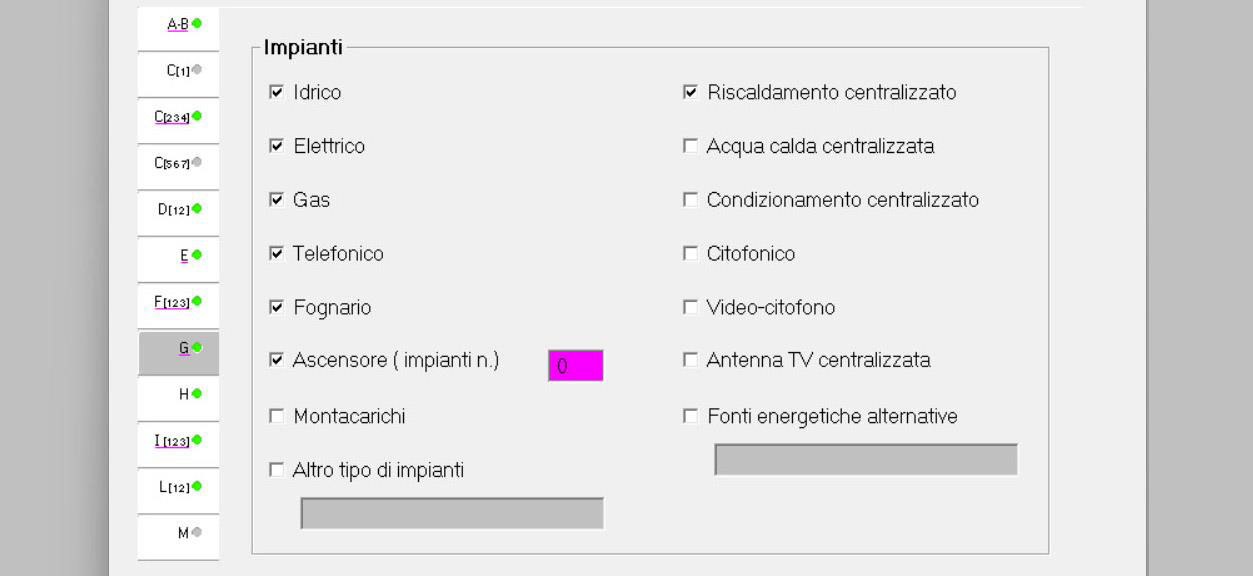
Task: Untick the Gas checkbox
Action: click(x=277, y=200)
